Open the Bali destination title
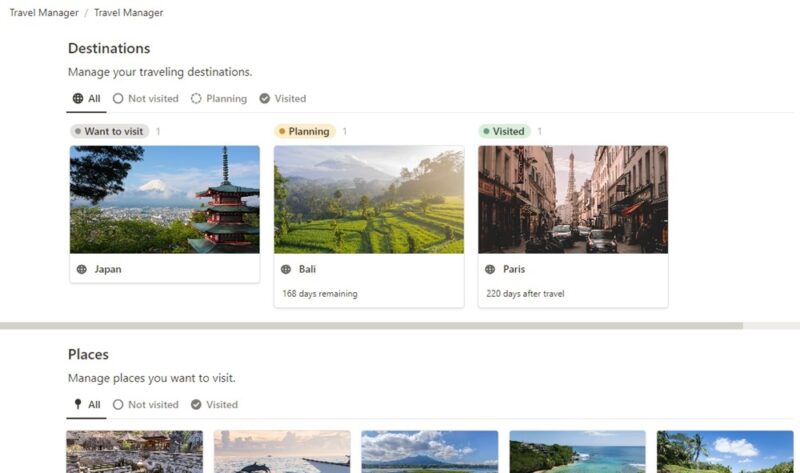Screen dimensions: 800x473 coord(307,269)
